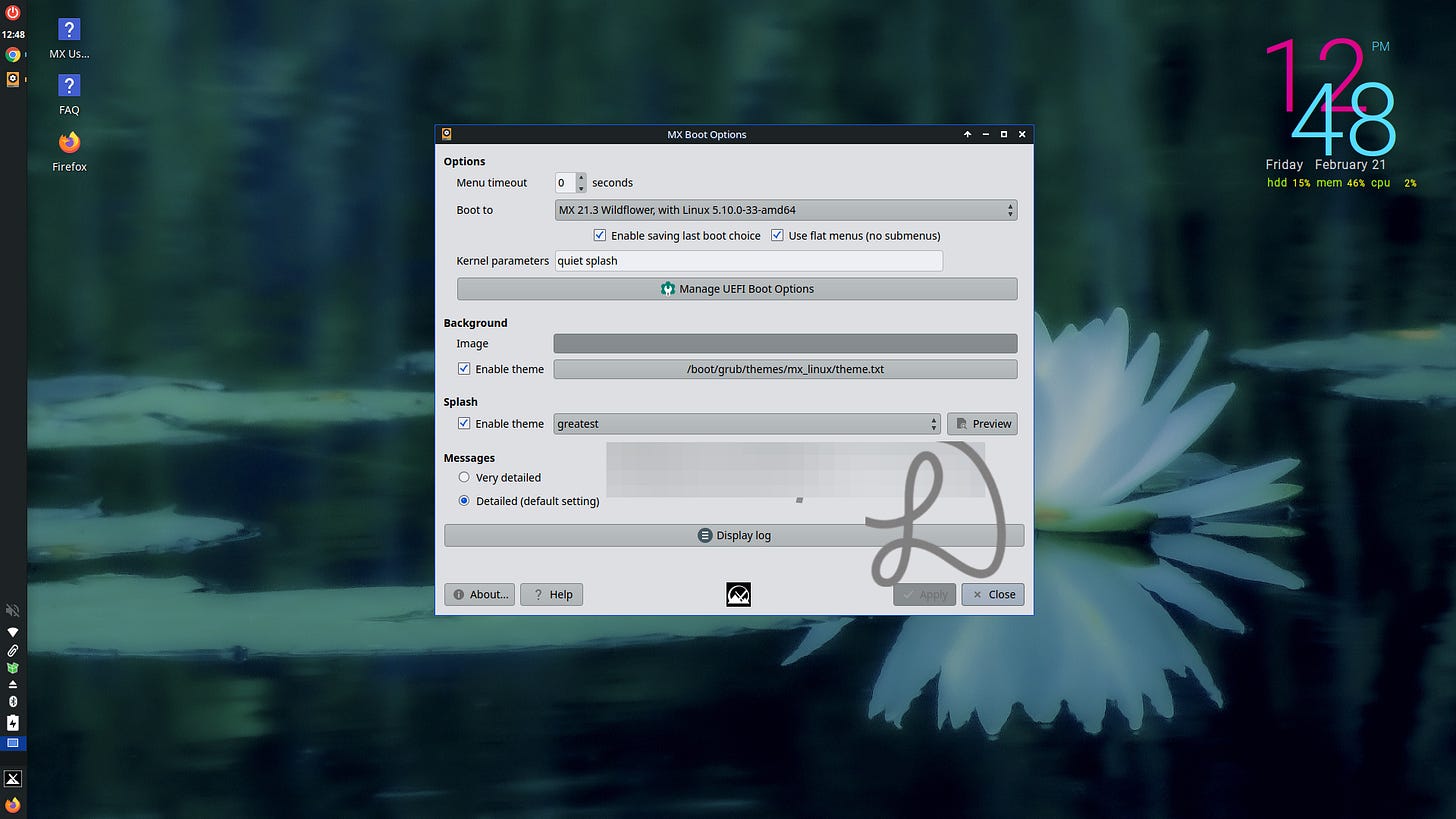Click in the Kernel parameters field
Viewport: 1456px width, 819px height.
749,261
